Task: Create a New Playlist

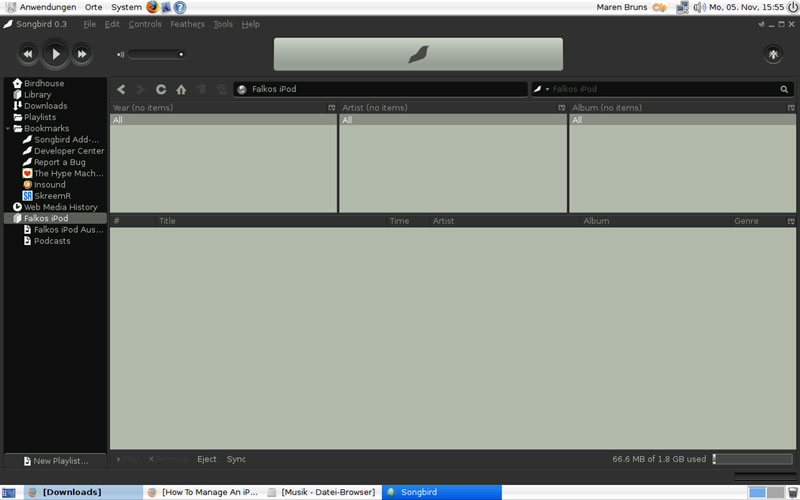Action: (55, 461)
